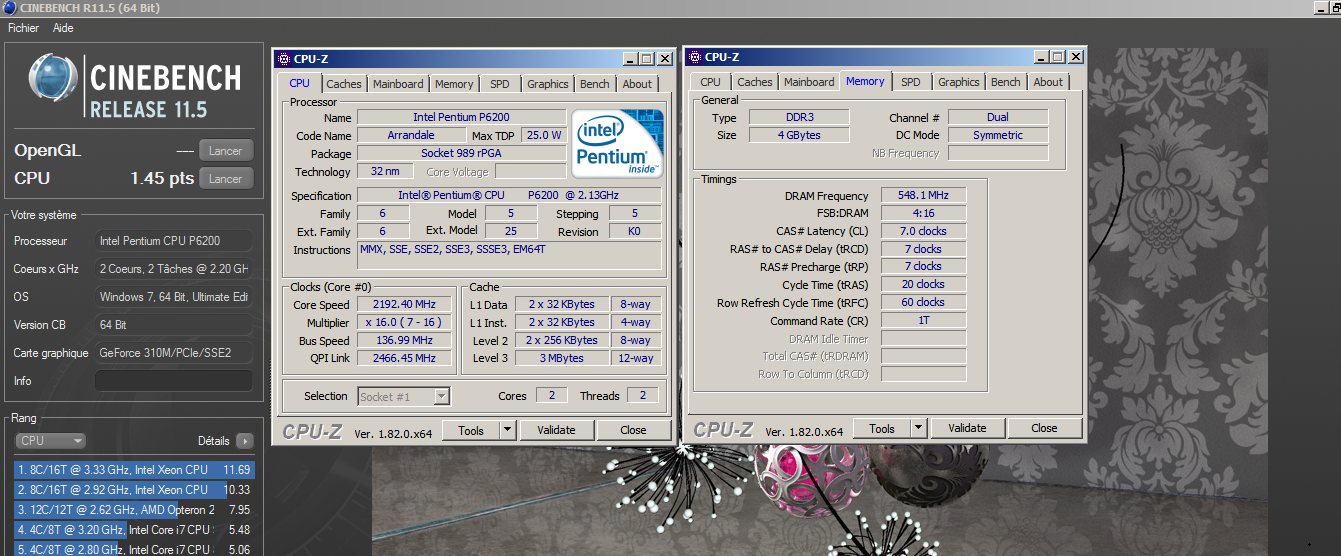The width and height of the screenshot is (1341, 556).
Task: Switch to CPU tab in left CPU-Z window
Action: click(x=300, y=84)
